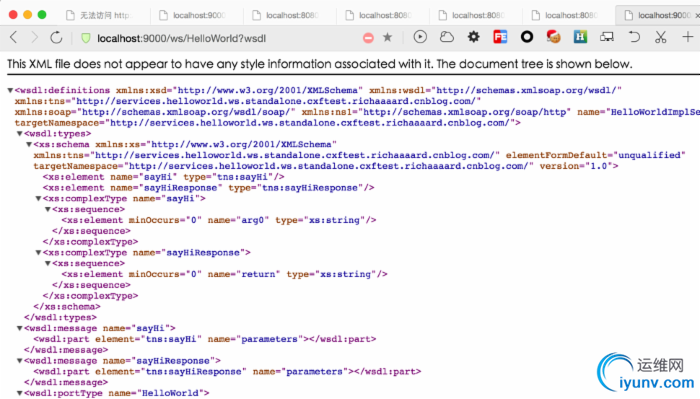Click the xmlns:ns1 soap/http attribute
The image size is (700, 399).
point(436,112)
